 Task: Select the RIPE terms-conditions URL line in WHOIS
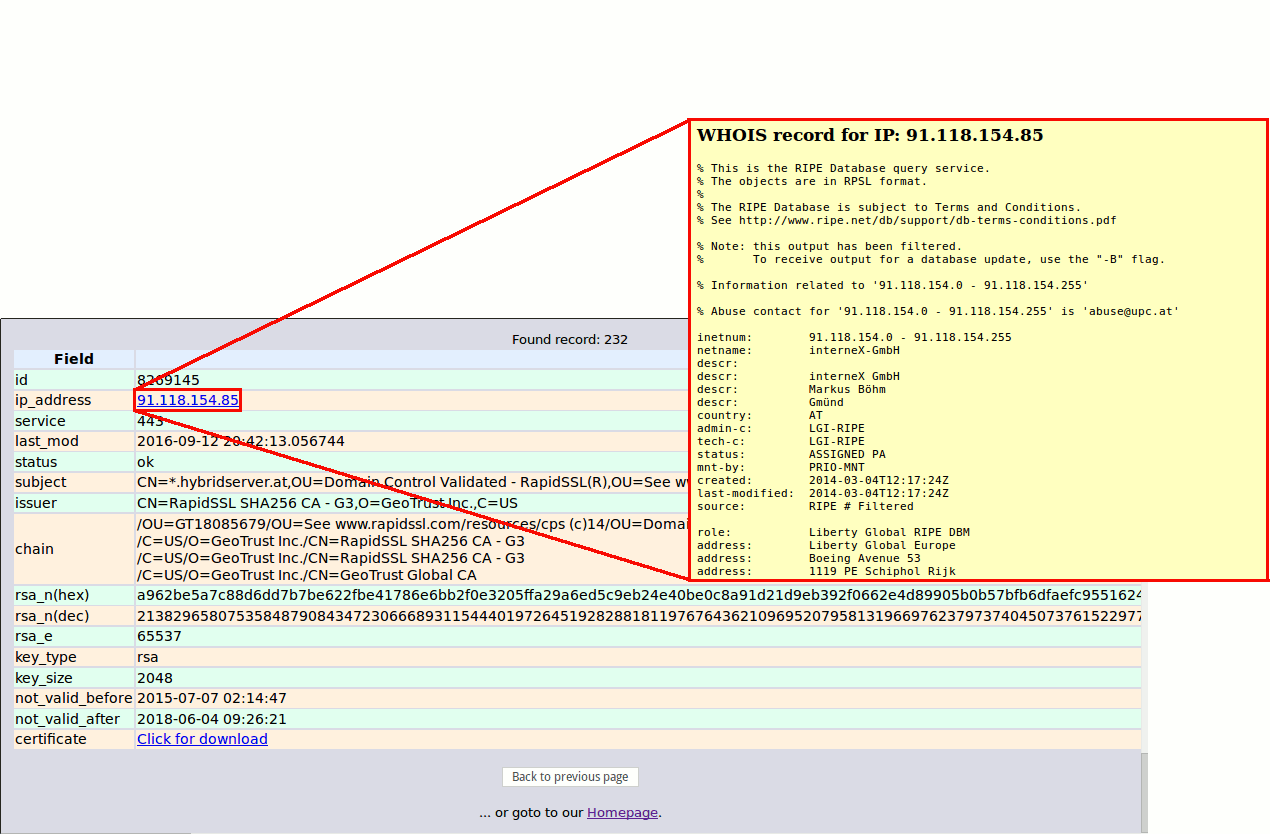tap(907, 220)
